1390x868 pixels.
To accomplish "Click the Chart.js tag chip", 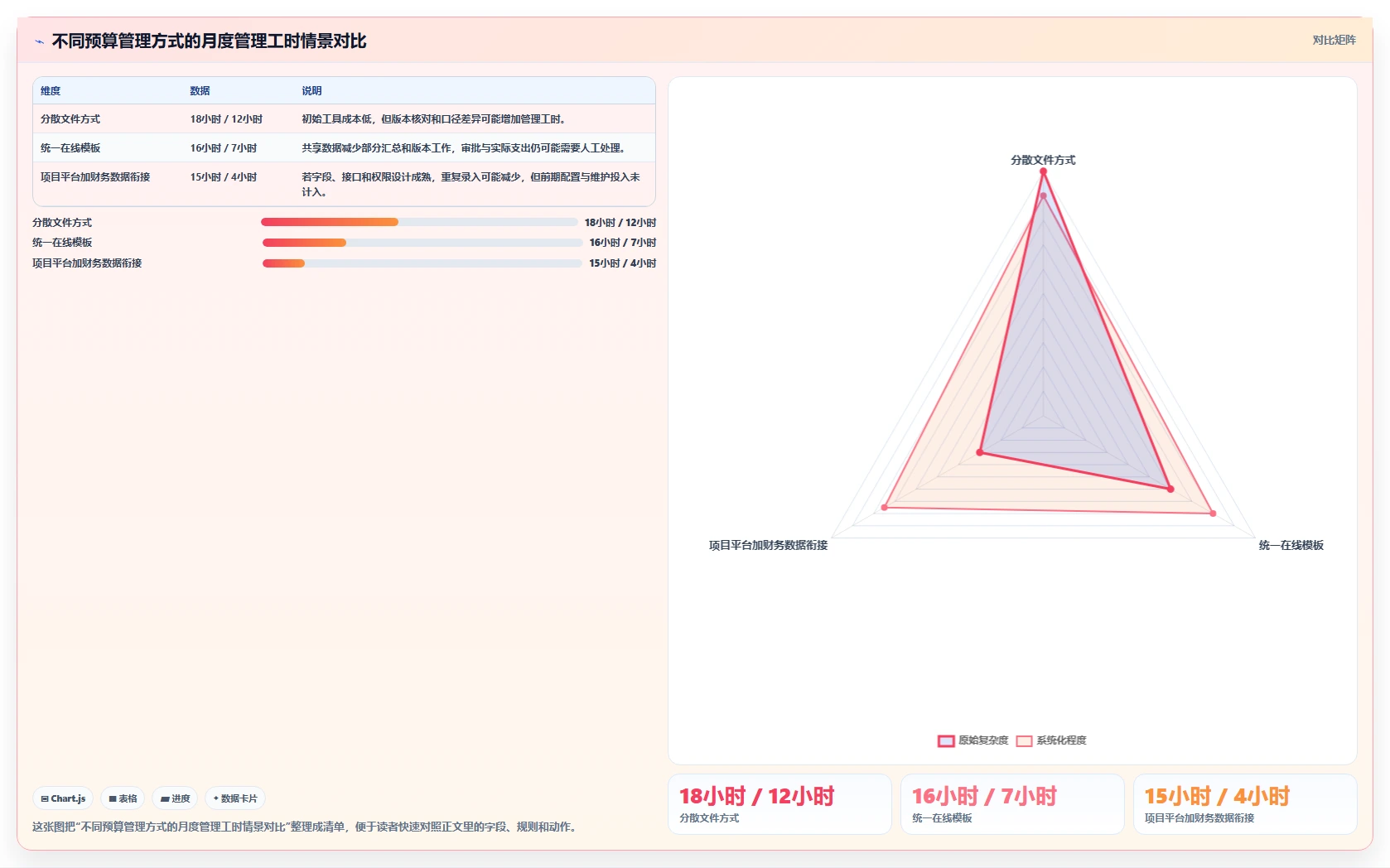I will 63,798.
